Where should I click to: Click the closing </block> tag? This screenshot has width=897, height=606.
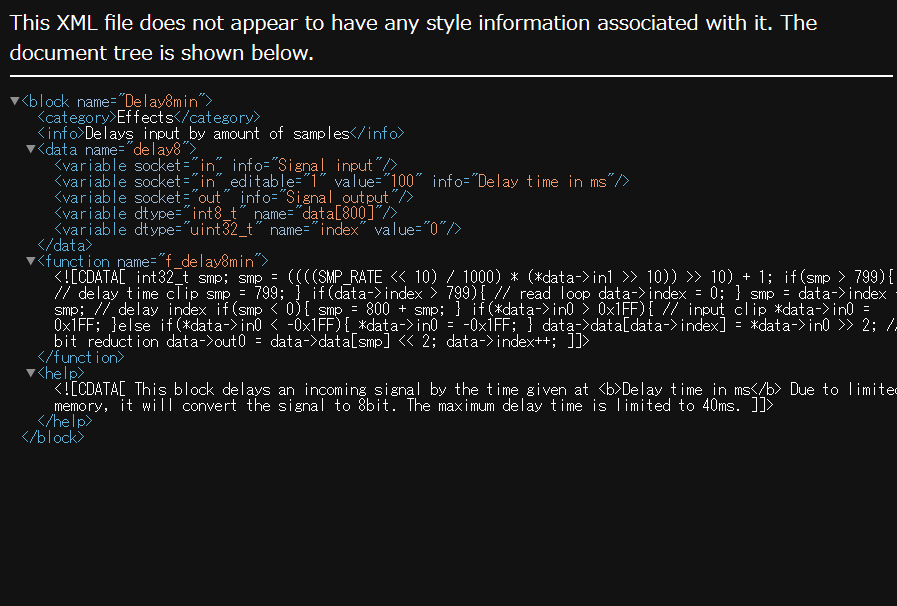click(53, 438)
